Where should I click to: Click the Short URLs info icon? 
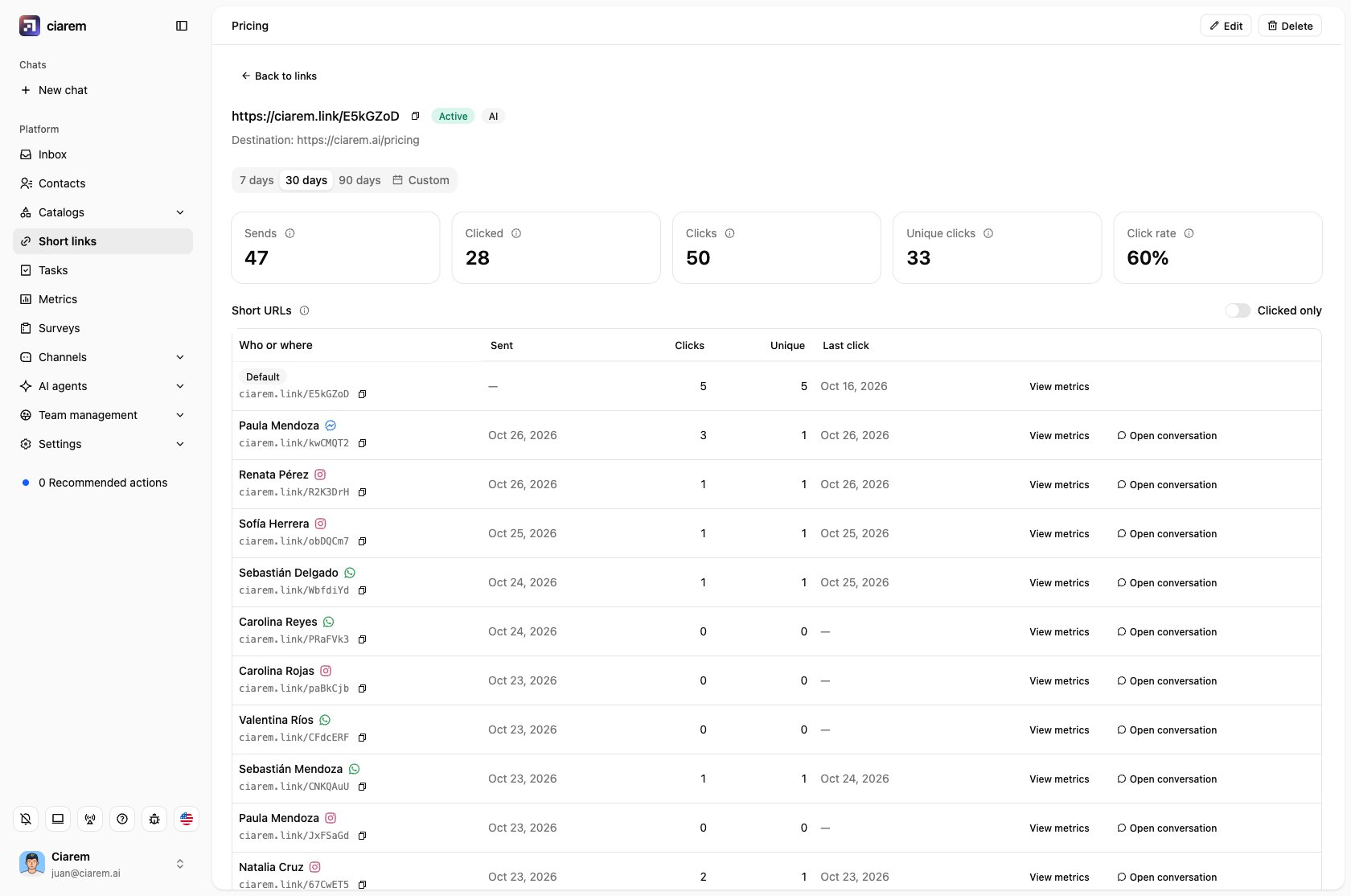(x=304, y=310)
